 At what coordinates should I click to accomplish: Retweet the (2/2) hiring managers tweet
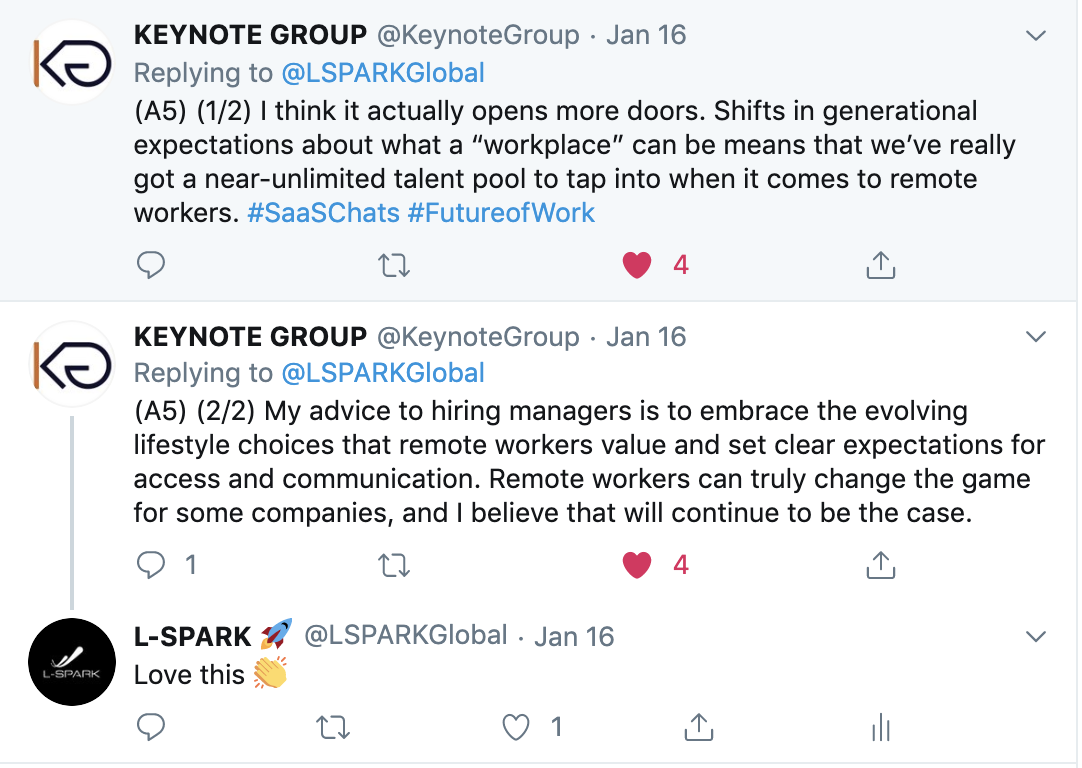(394, 566)
